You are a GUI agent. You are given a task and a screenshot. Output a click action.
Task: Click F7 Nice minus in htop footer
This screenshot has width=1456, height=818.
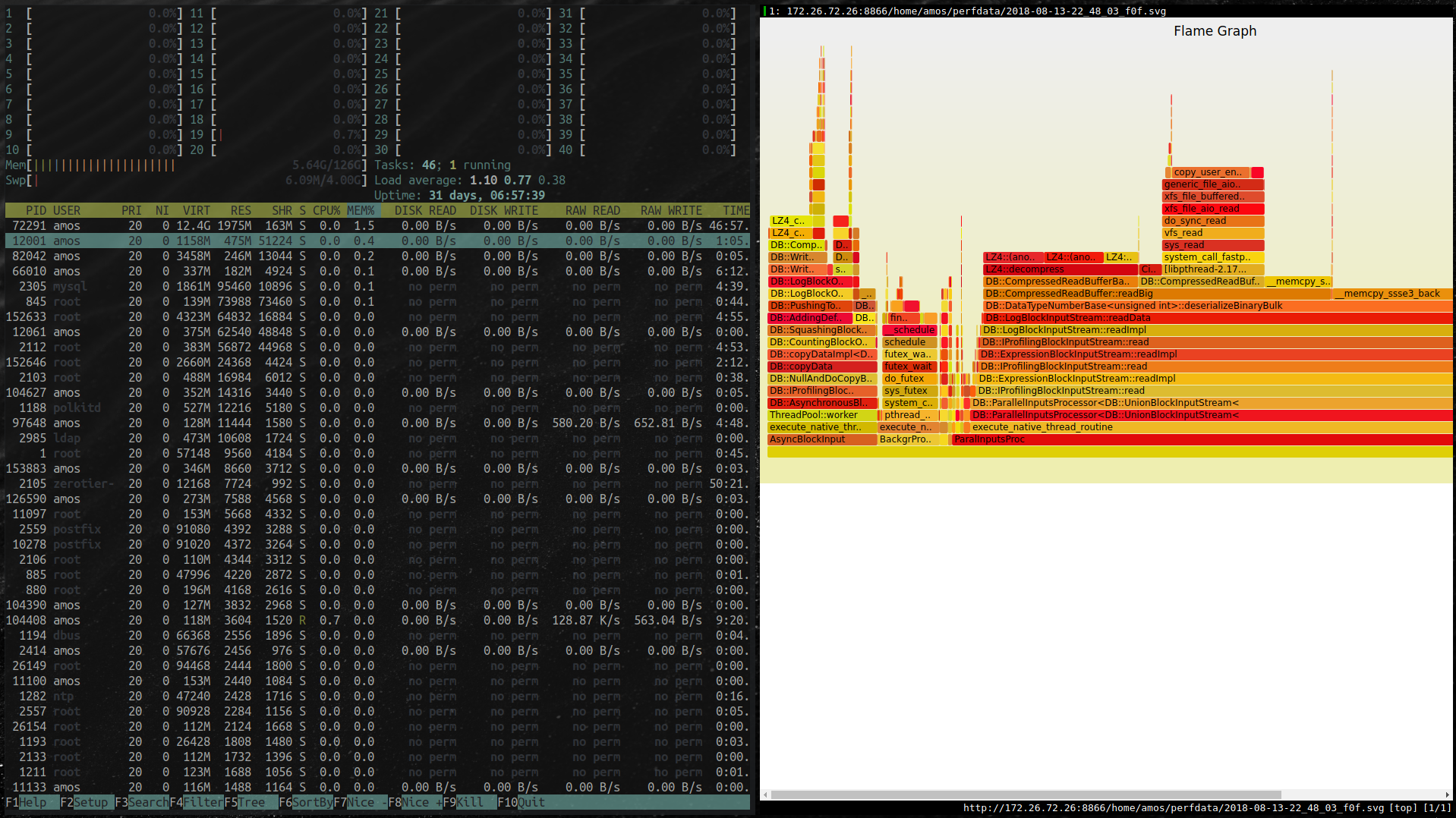[360, 802]
